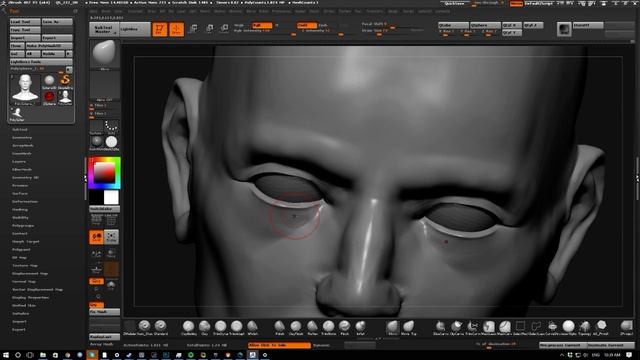This screenshot has height=360, width=640.
Task: Switch to Zsub sculpt mode
Action: pos(323,25)
